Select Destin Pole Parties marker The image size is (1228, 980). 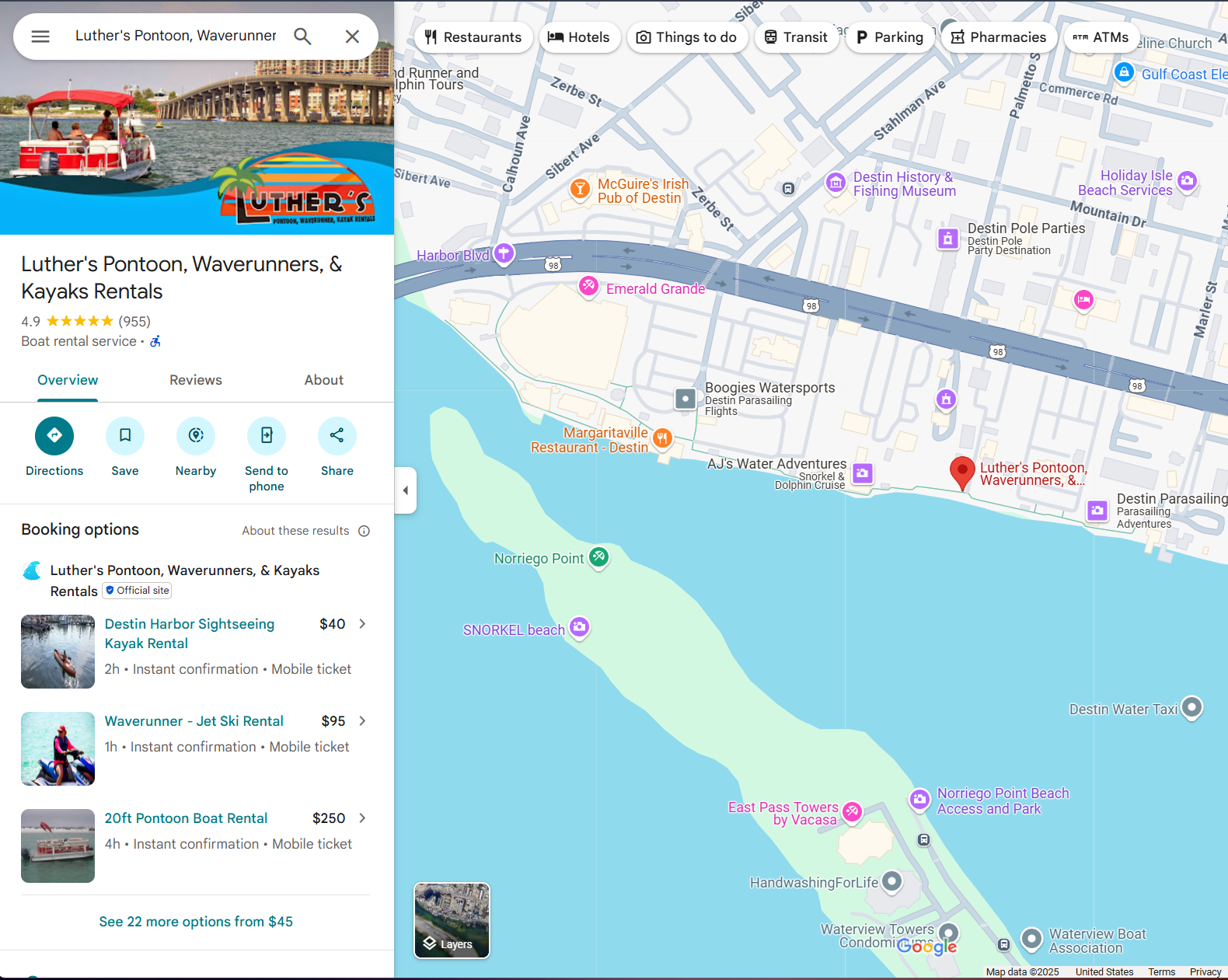[947, 239]
